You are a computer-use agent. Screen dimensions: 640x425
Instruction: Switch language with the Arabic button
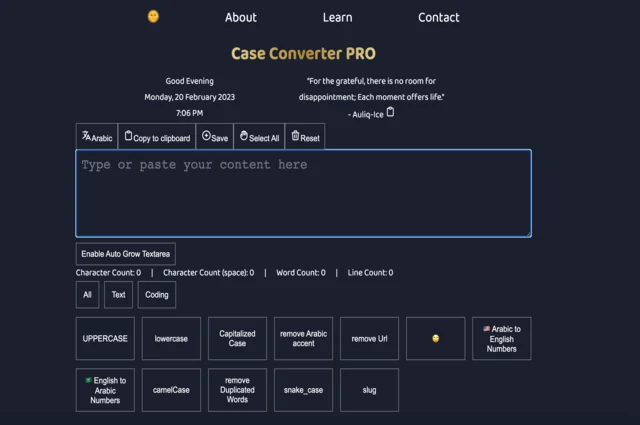[97, 136]
